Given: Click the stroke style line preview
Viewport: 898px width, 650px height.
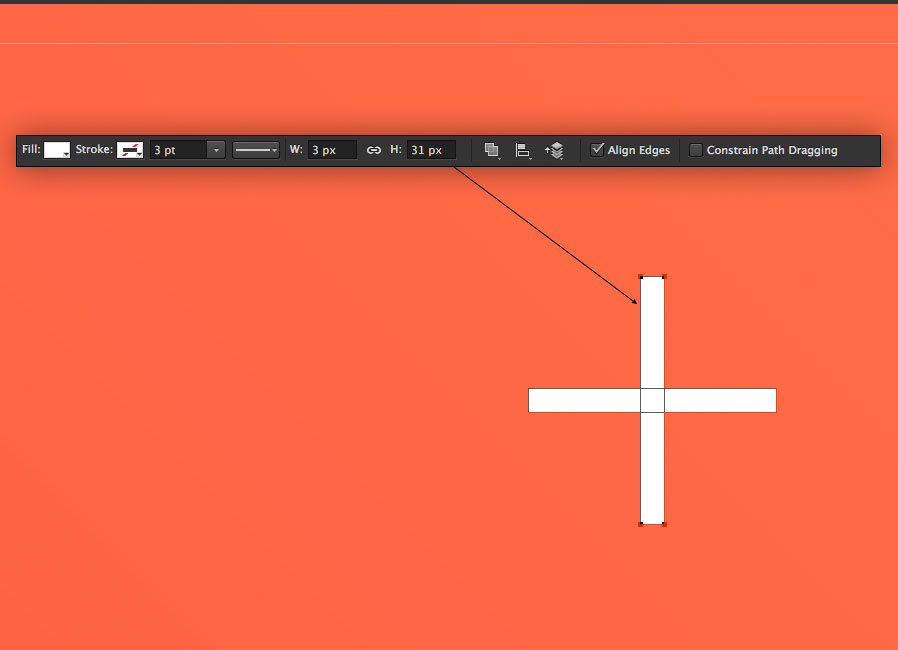Looking at the screenshot, I should click(250, 148).
